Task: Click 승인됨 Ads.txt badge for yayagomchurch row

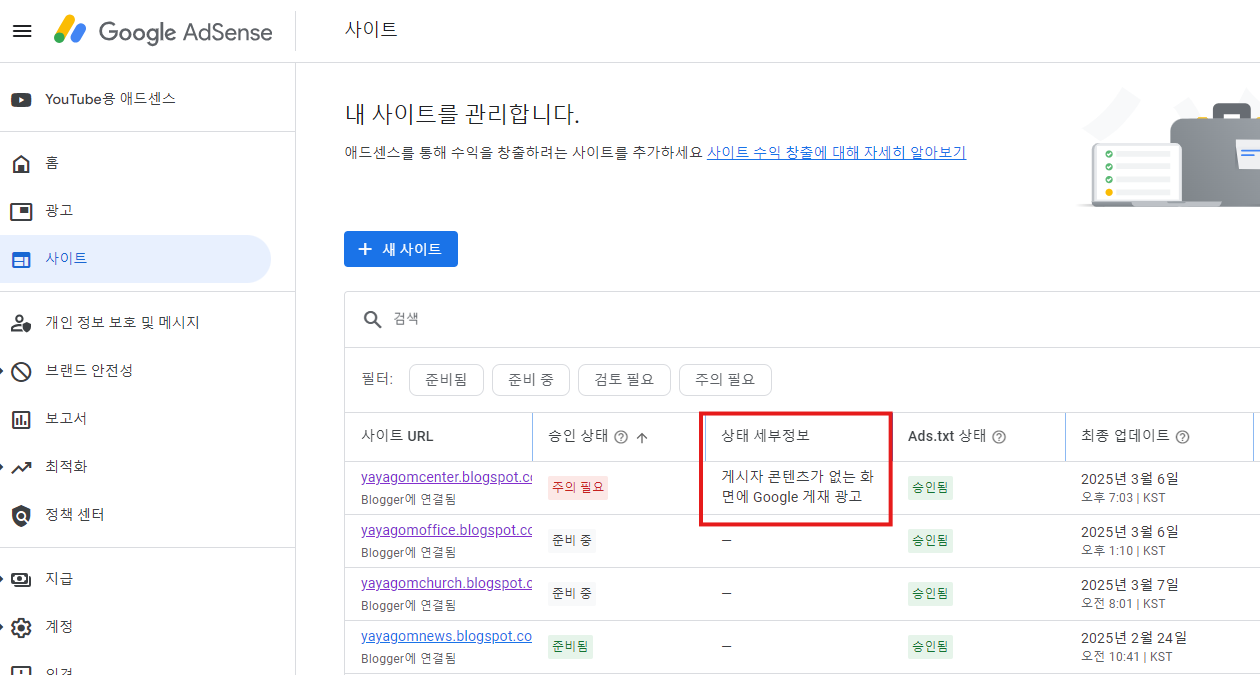Action: (x=930, y=594)
